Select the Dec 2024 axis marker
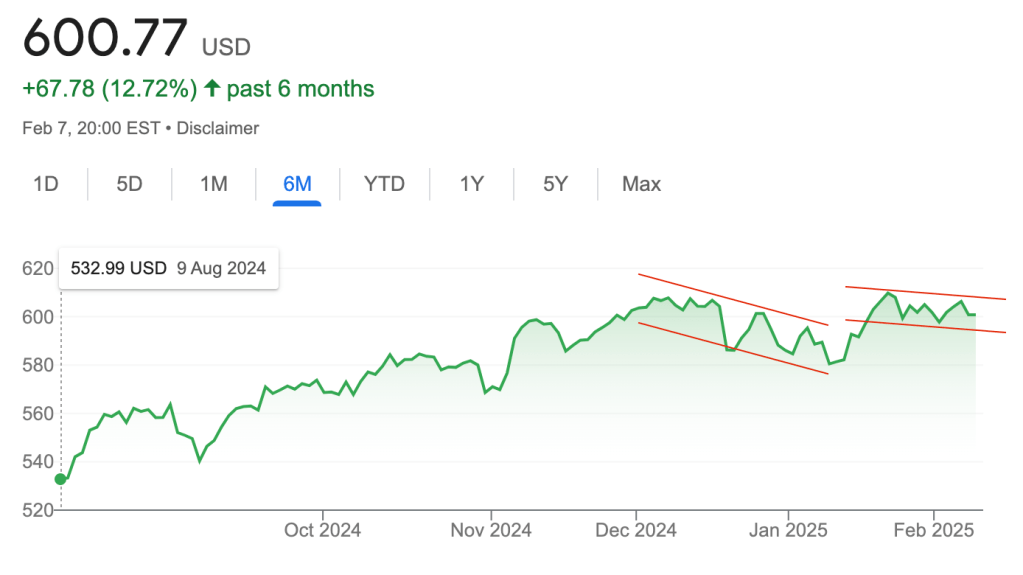 click(x=637, y=530)
